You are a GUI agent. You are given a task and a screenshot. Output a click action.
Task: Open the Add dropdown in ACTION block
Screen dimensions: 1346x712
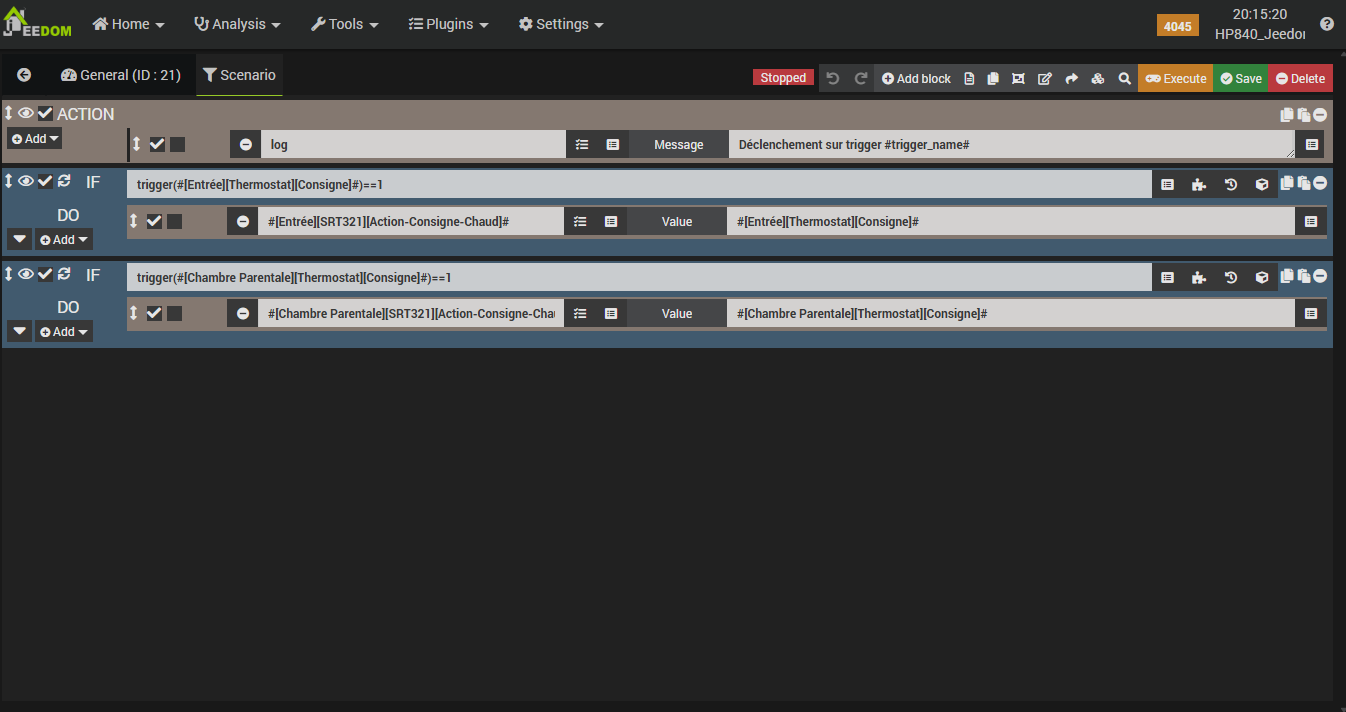(x=35, y=139)
